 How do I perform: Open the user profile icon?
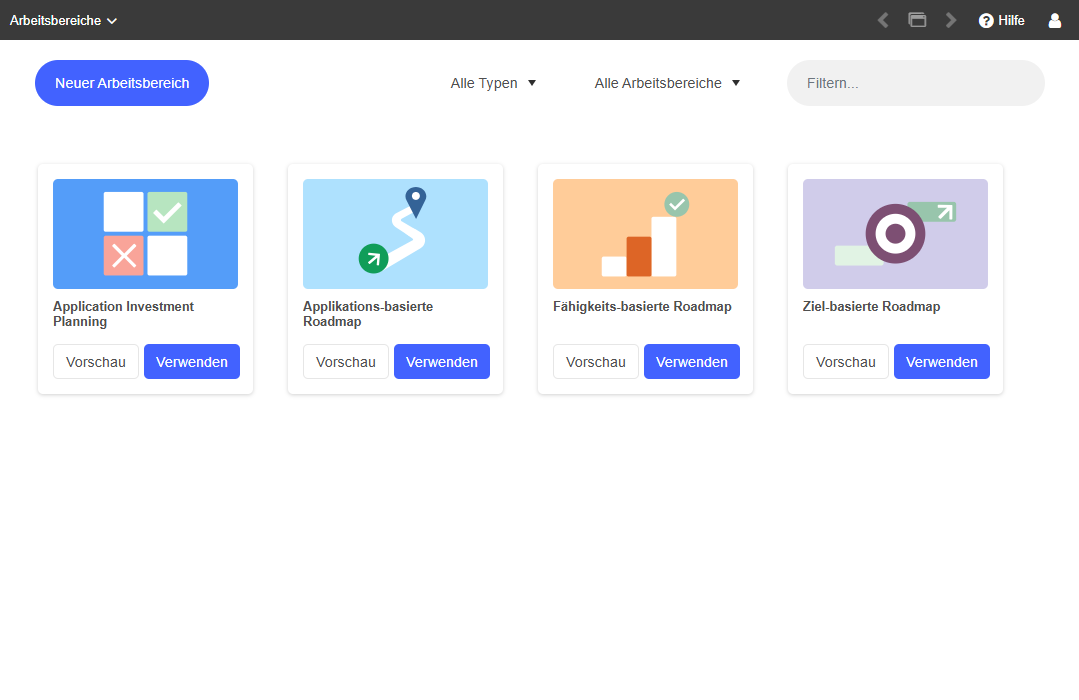[x=1054, y=20]
